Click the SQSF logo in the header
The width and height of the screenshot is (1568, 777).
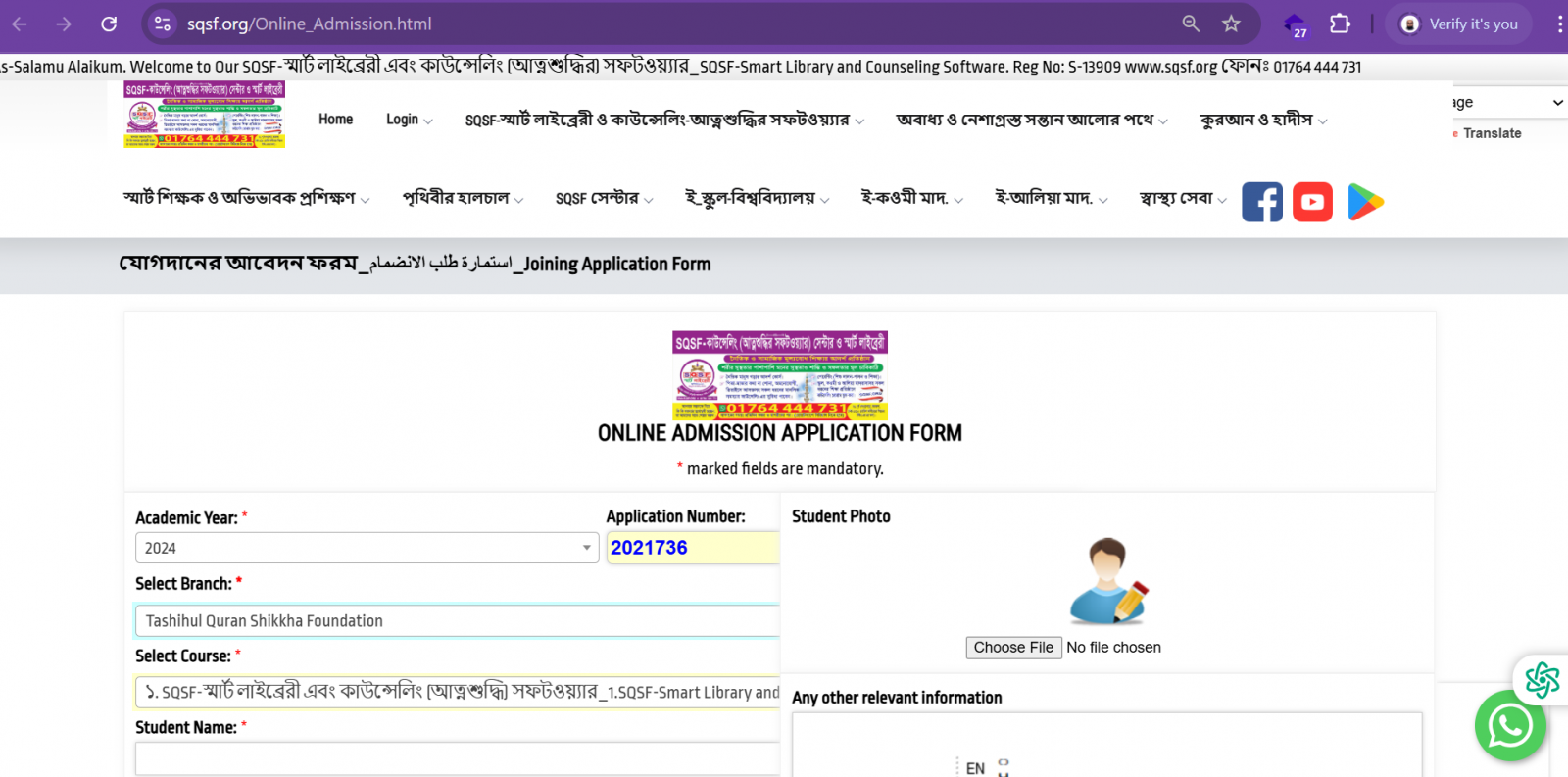click(204, 115)
